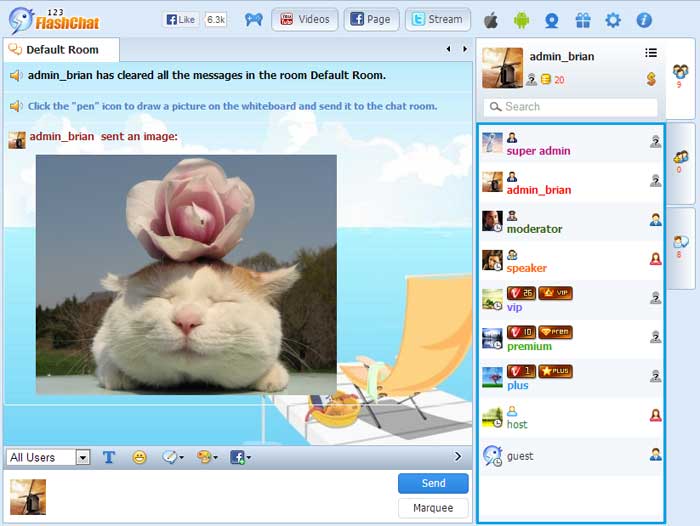Click the Send button
The height and width of the screenshot is (526, 700).
click(x=433, y=483)
